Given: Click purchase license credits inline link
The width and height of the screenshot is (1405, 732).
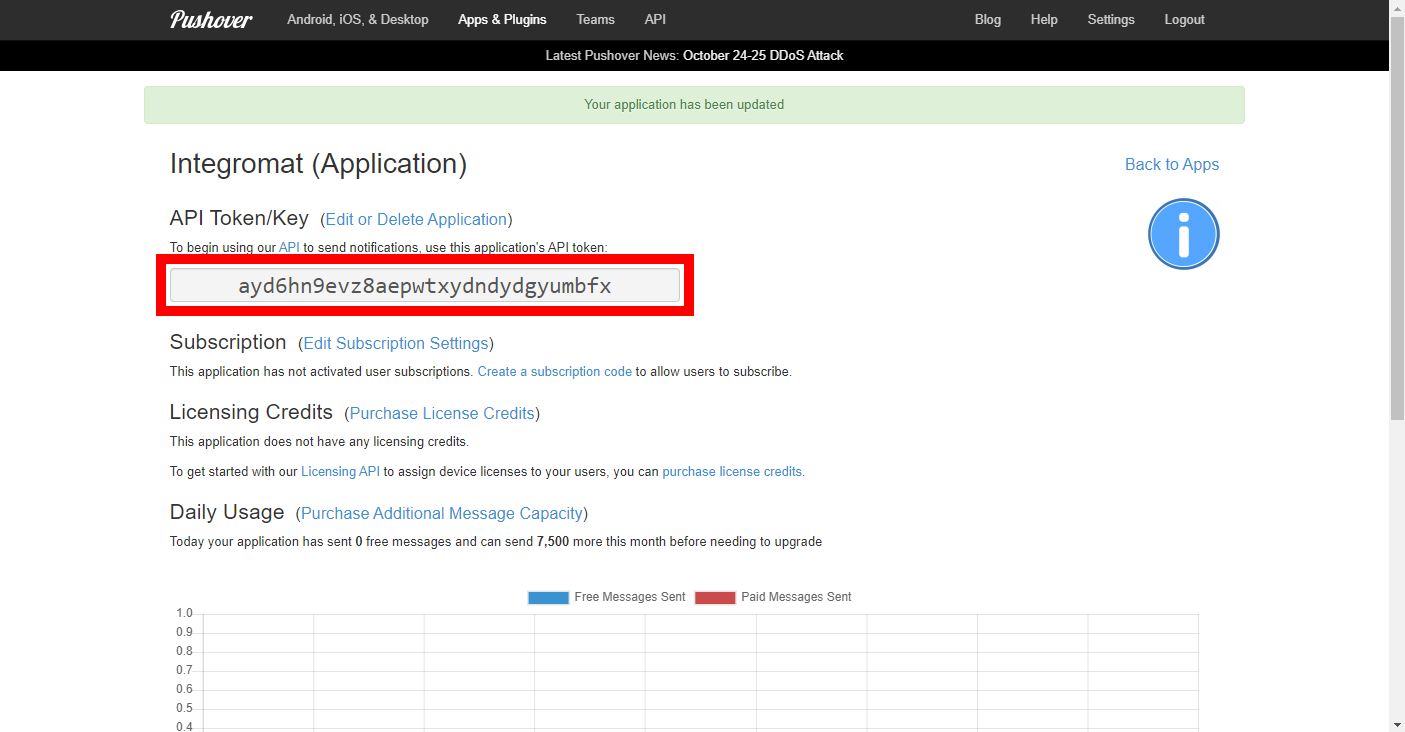Looking at the screenshot, I should (732, 471).
